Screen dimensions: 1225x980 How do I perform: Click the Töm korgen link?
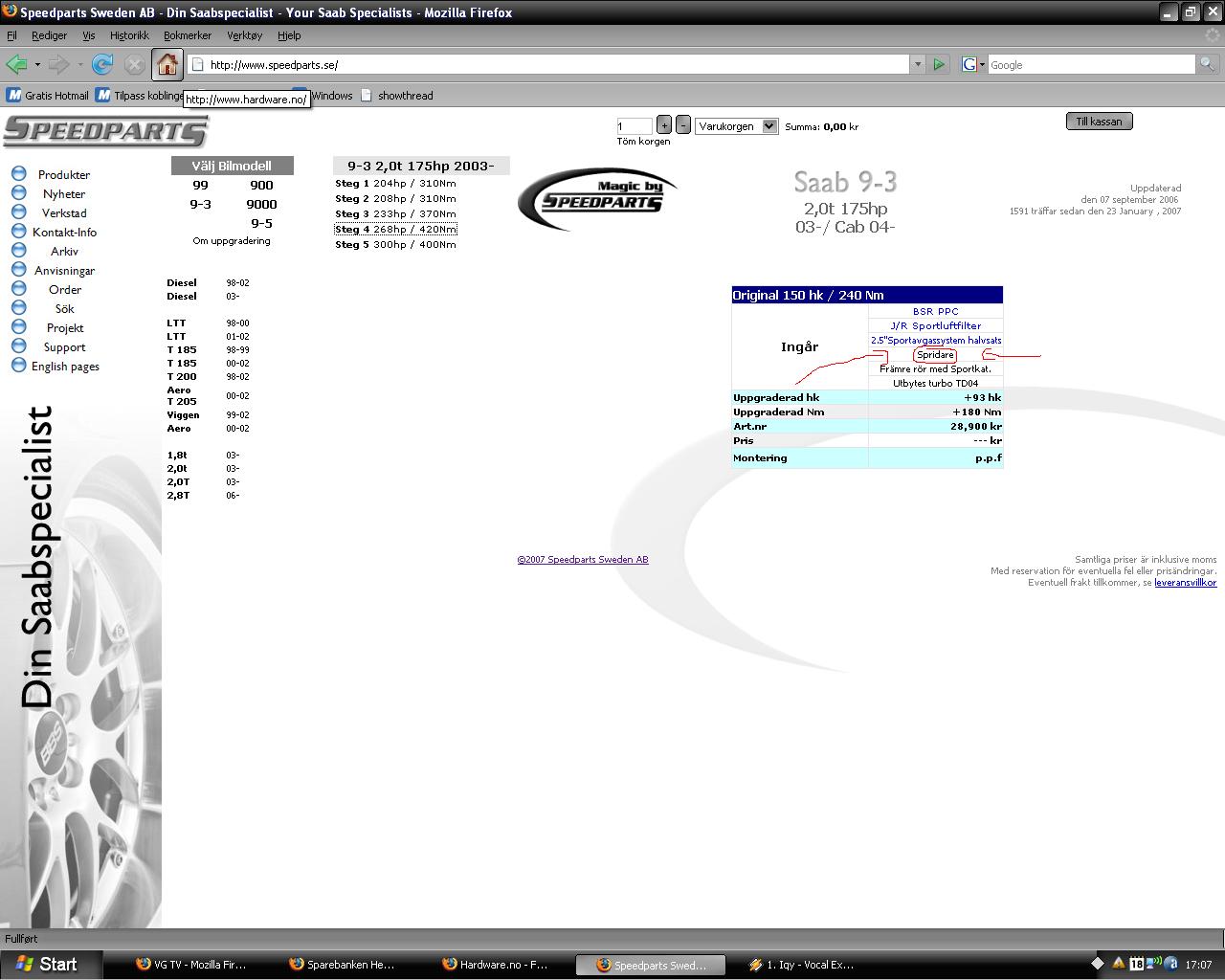click(643, 142)
